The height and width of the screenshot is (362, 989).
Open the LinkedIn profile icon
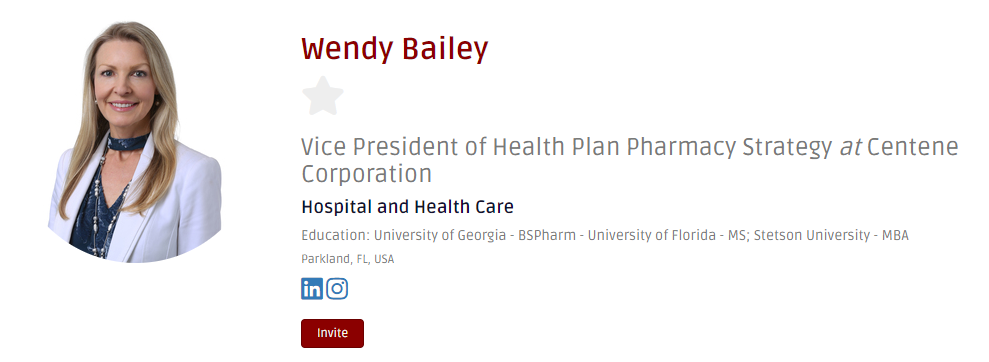(x=312, y=288)
